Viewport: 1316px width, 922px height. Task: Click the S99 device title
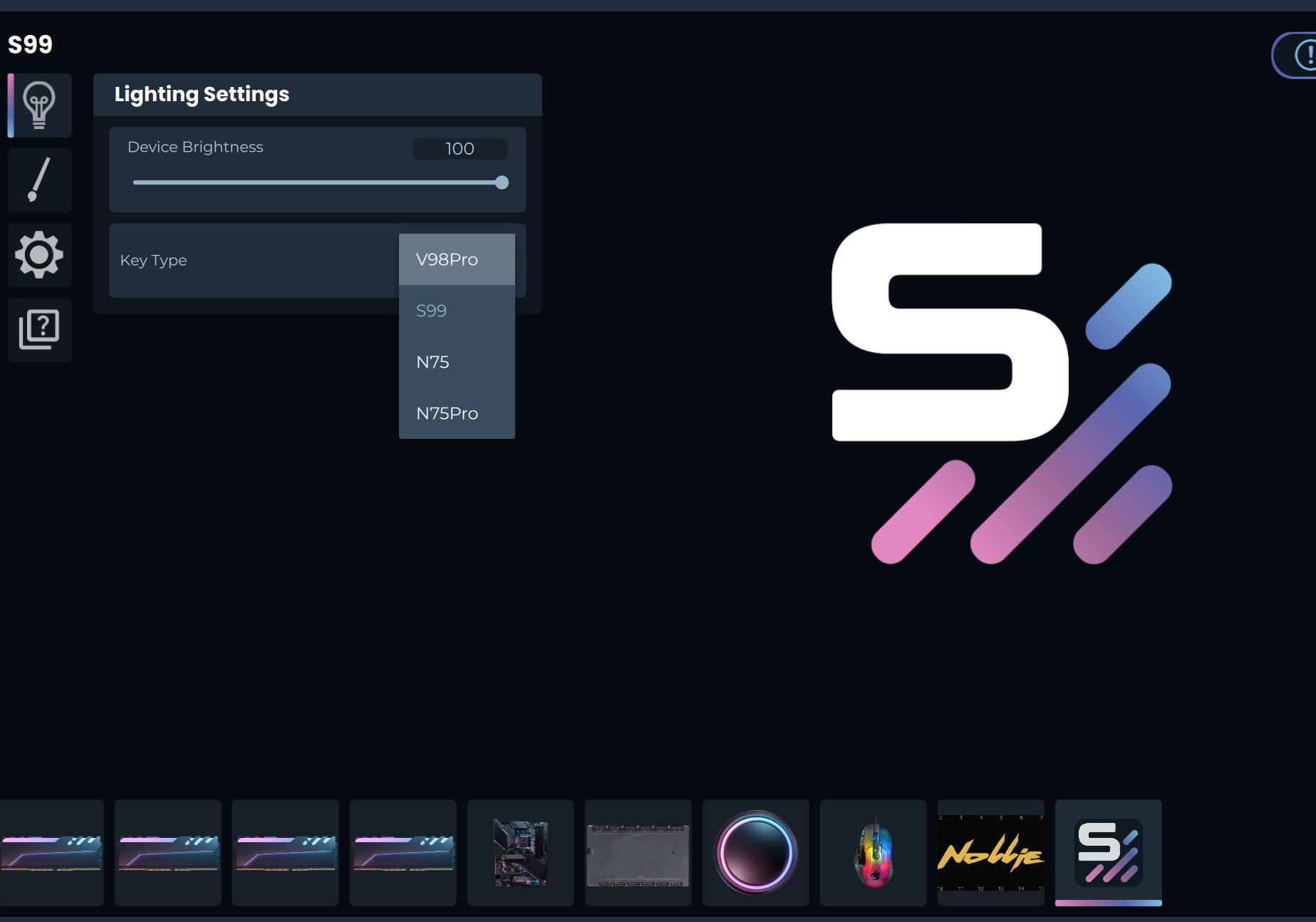pyautogui.click(x=30, y=44)
